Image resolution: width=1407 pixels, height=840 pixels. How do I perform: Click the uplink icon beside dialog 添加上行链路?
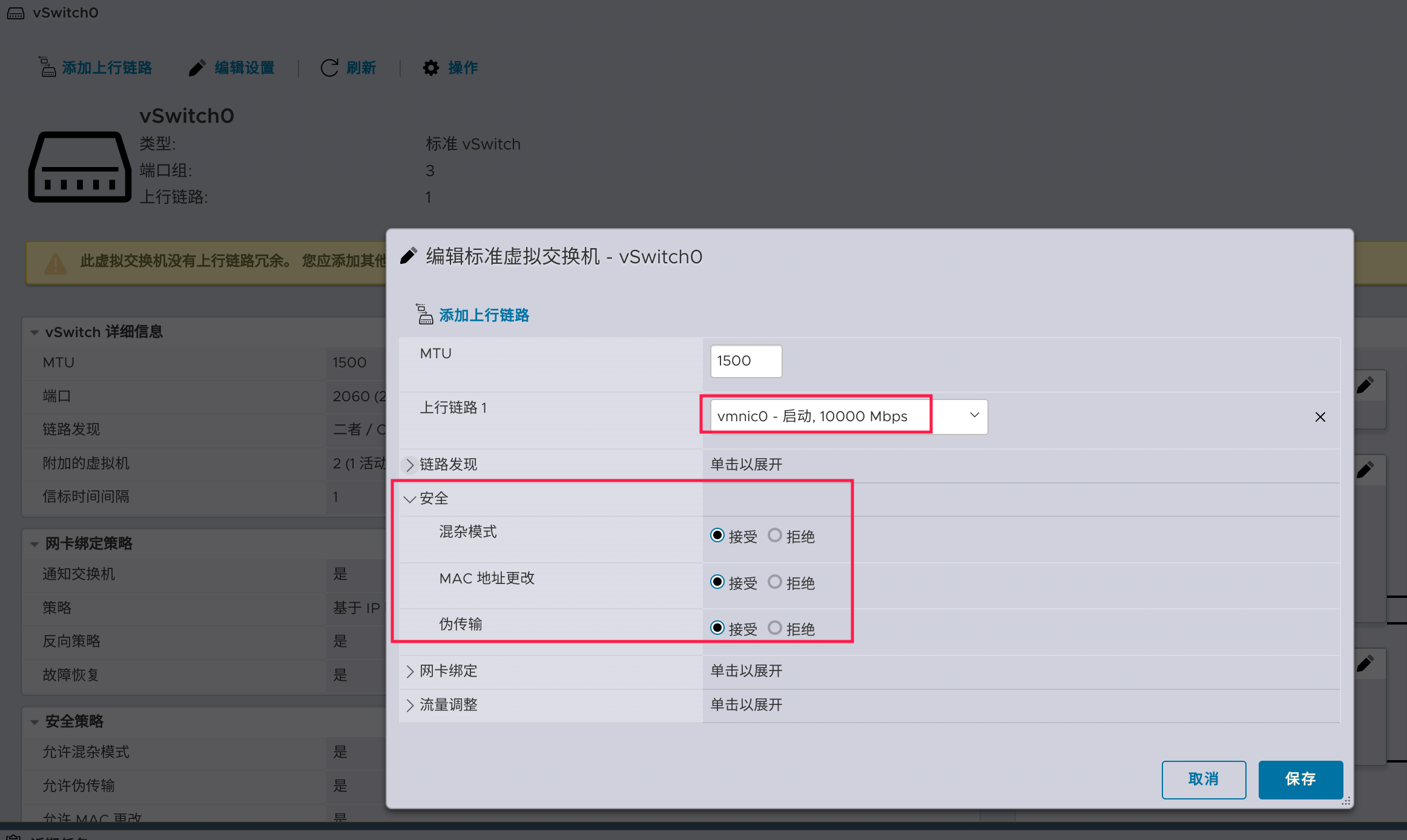pos(424,315)
